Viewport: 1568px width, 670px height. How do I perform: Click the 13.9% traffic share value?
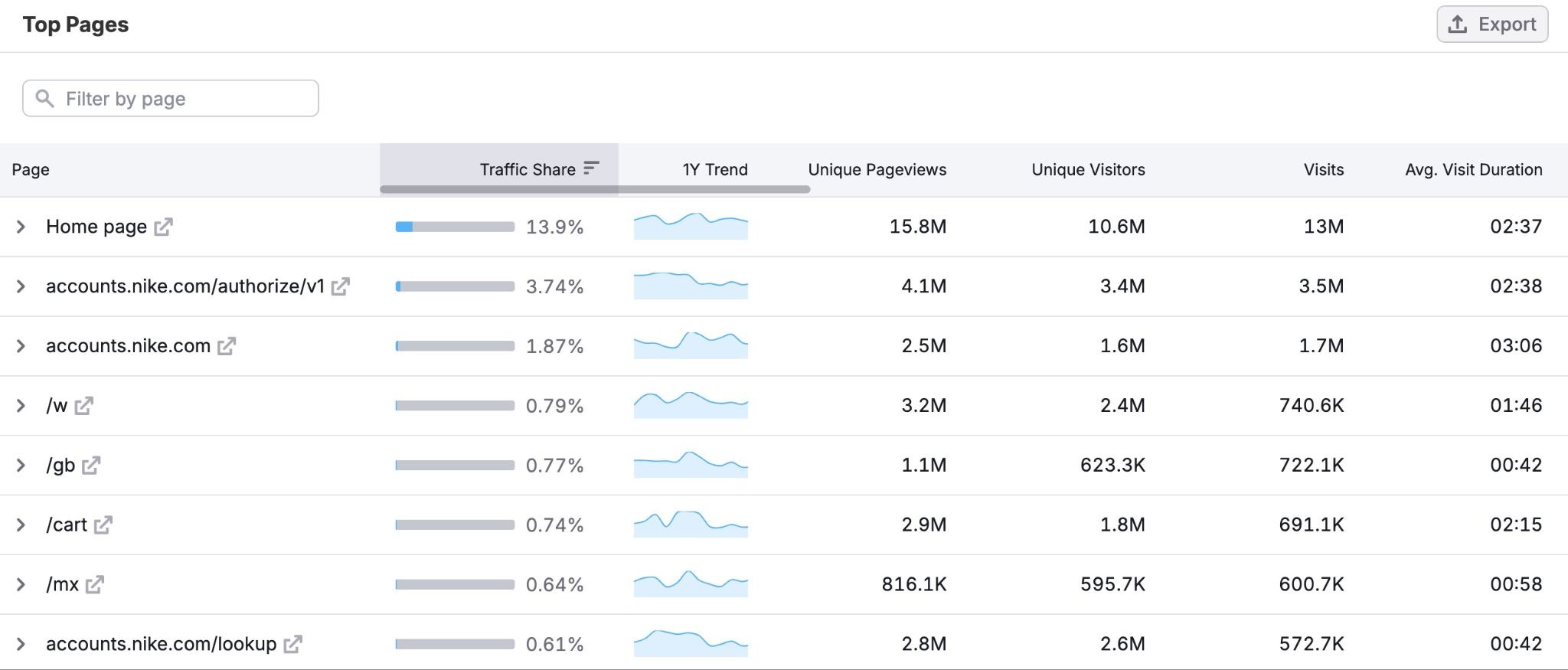554,227
